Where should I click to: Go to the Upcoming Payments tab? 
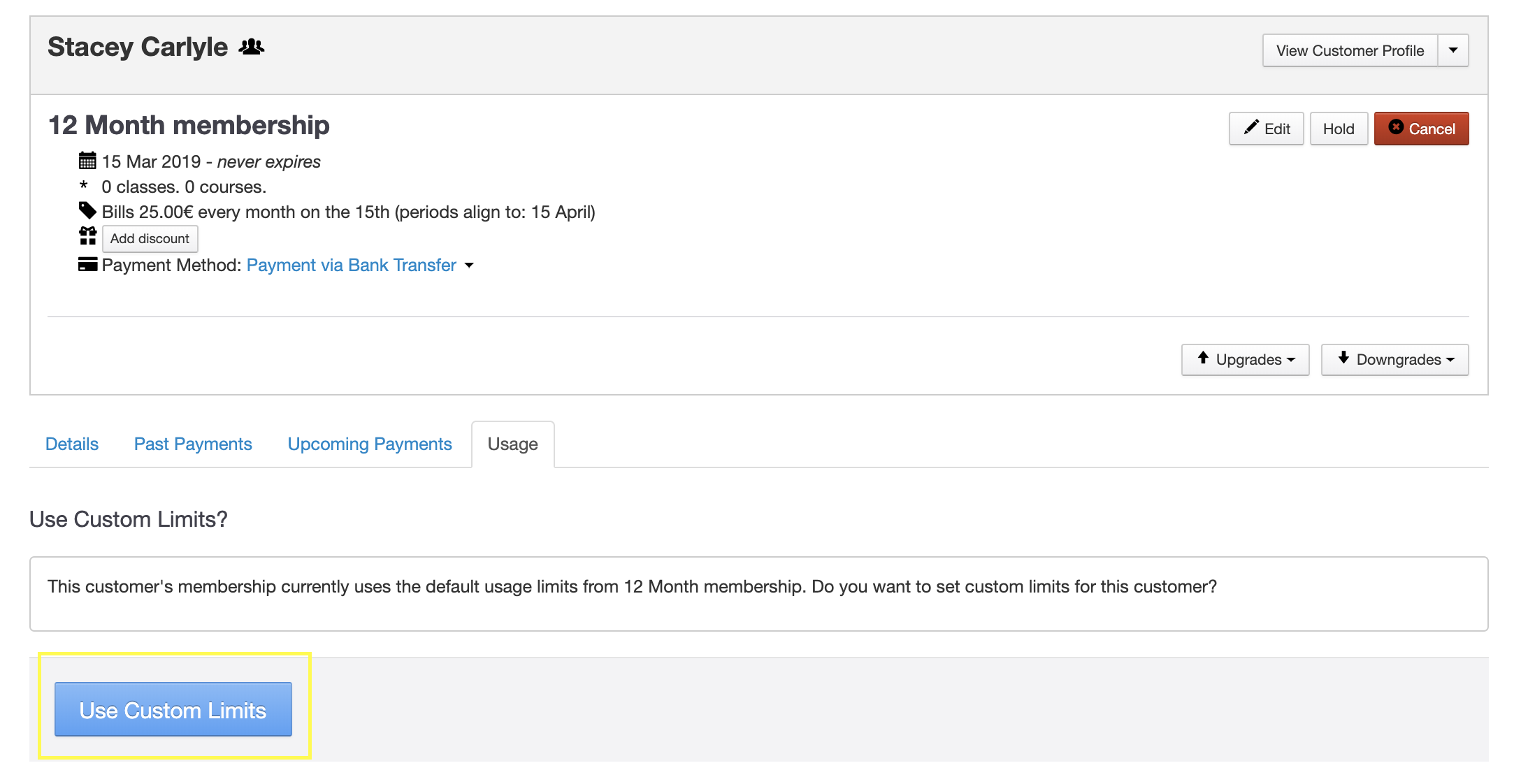click(x=370, y=444)
